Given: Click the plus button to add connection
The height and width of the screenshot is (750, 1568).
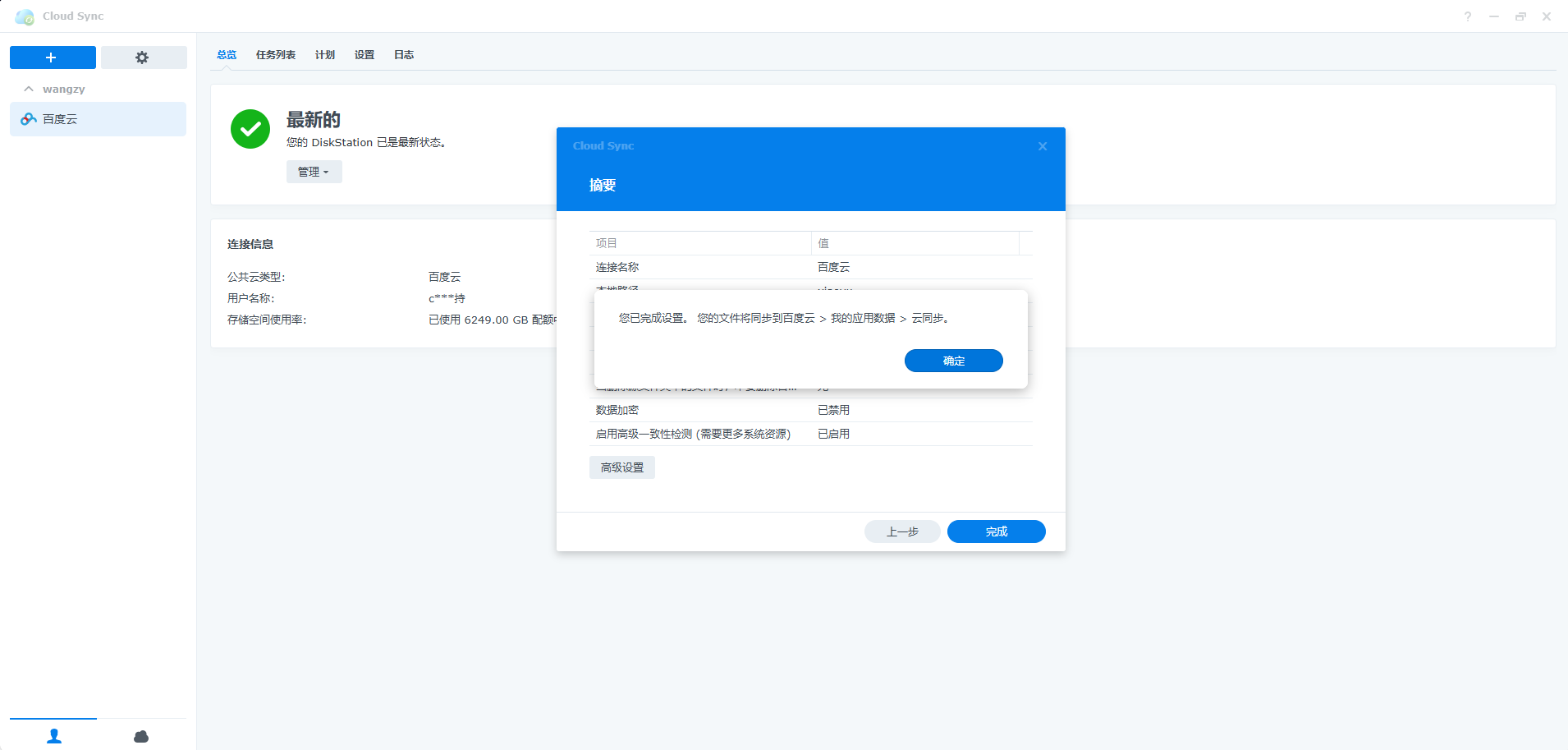Looking at the screenshot, I should pyautogui.click(x=53, y=58).
